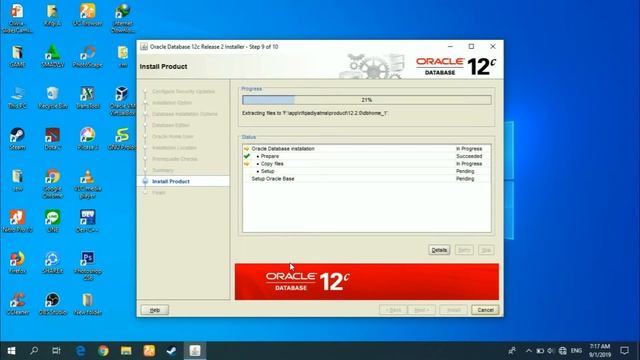
Task: Click the Copy files status row
Action: 367,164
